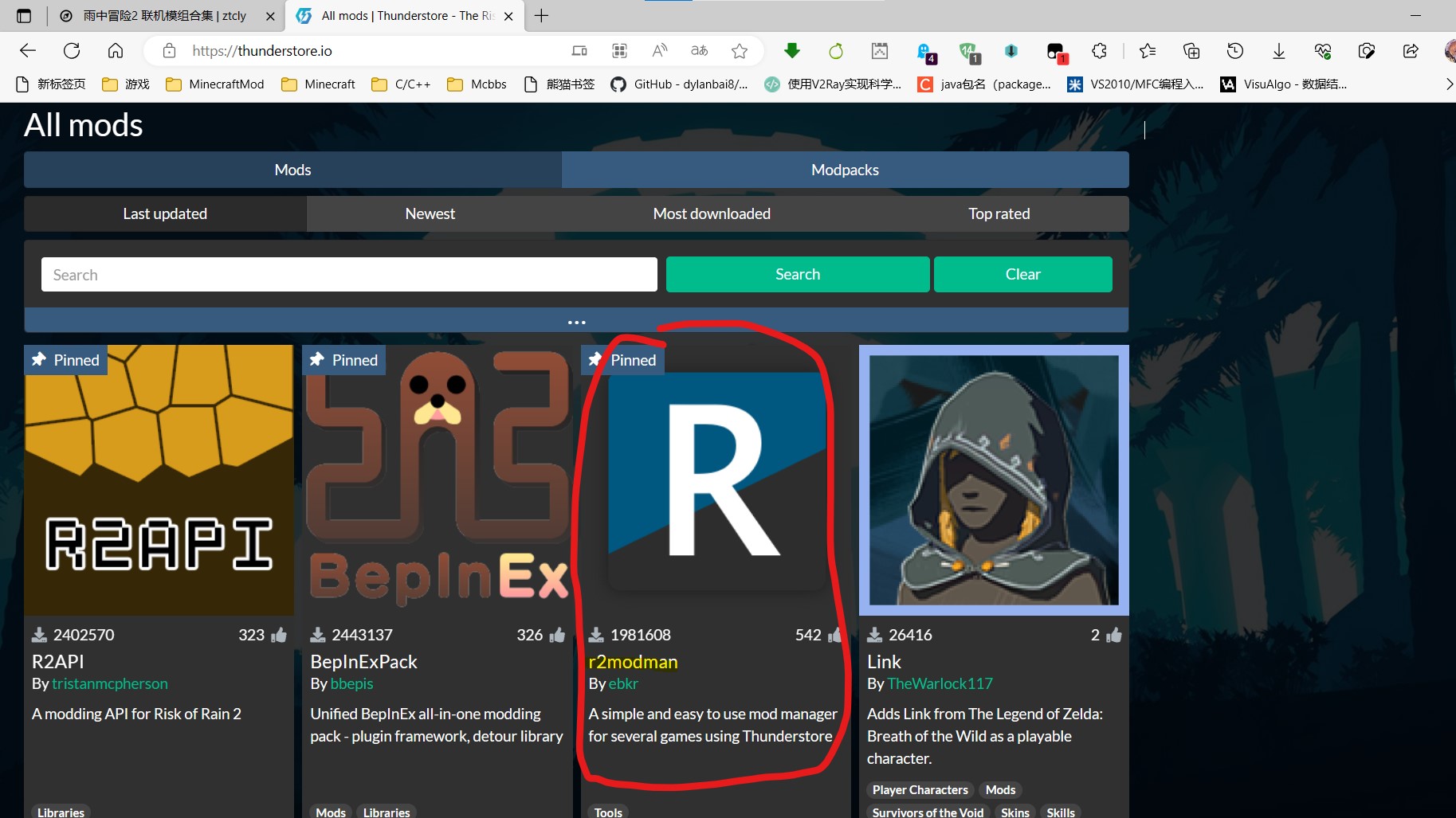View site information lock icon
The height and width of the screenshot is (818, 1456).
click(x=169, y=51)
